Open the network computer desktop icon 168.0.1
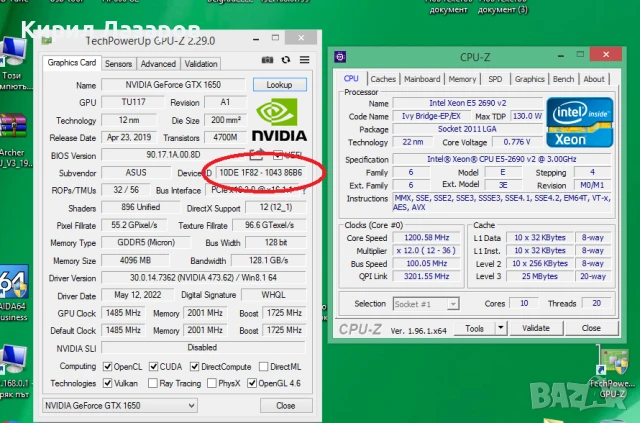Image resolution: width=640 pixels, height=423 pixels. 13,359
